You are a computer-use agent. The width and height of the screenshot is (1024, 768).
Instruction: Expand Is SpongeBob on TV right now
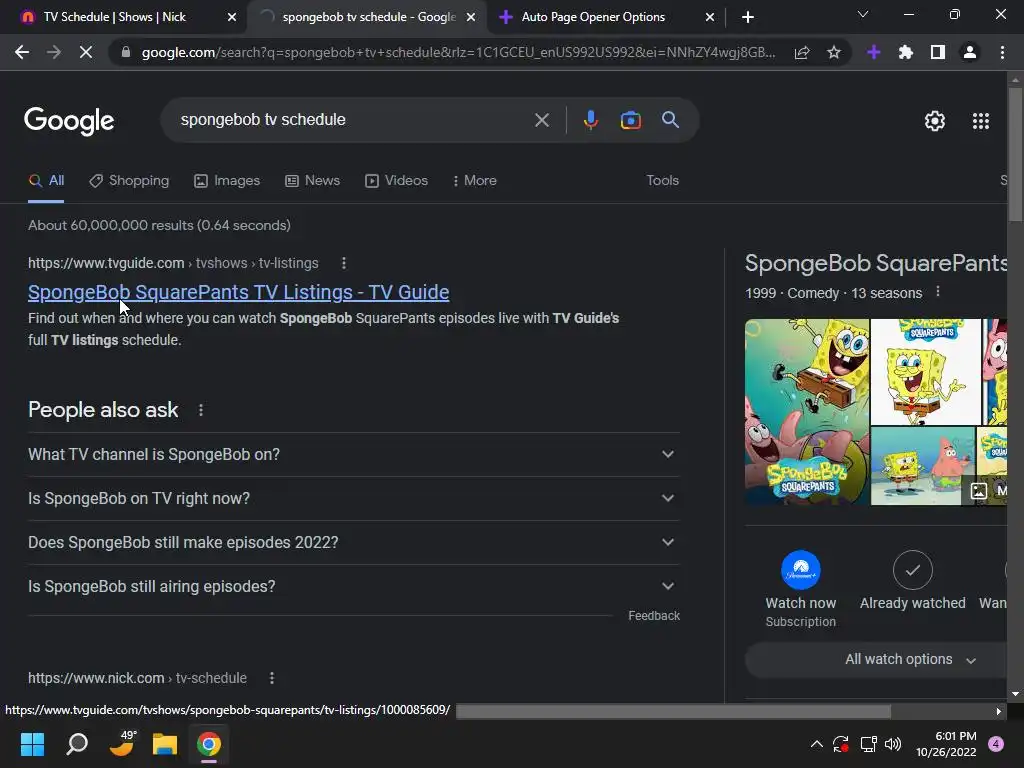[353, 498]
